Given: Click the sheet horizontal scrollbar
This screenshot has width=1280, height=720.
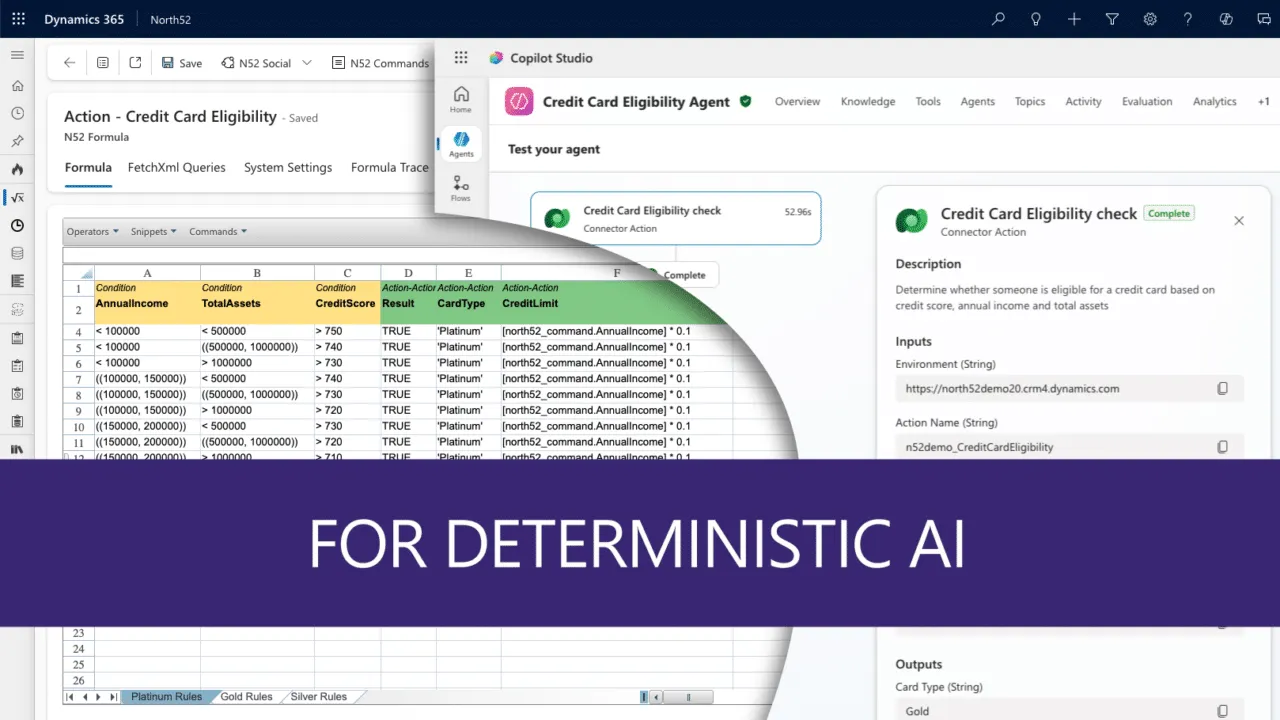Looking at the screenshot, I should tap(690, 697).
